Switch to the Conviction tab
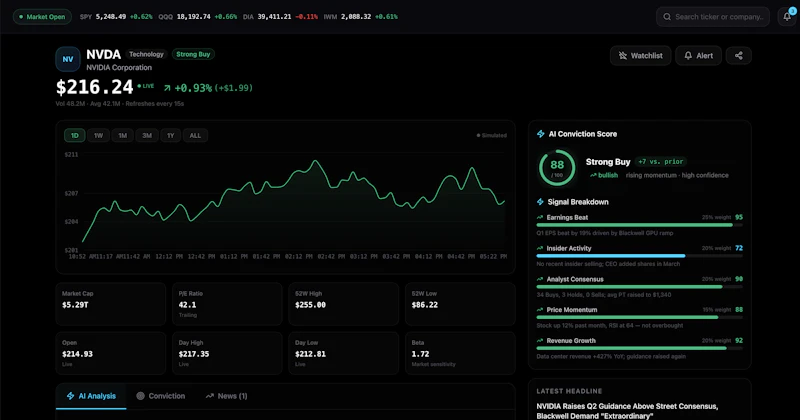 click(161, 396)
